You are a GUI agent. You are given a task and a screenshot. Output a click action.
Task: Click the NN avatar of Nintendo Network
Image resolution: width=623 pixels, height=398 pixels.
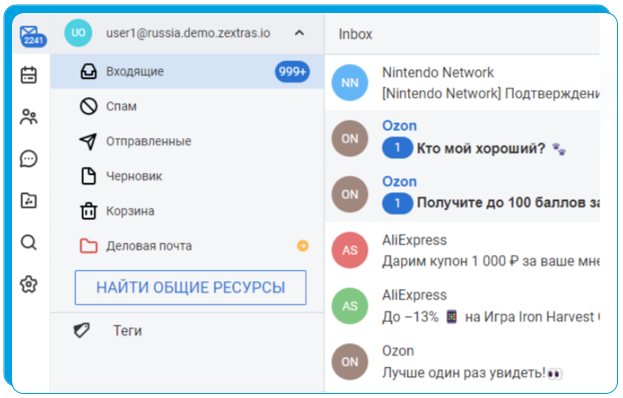350,83
